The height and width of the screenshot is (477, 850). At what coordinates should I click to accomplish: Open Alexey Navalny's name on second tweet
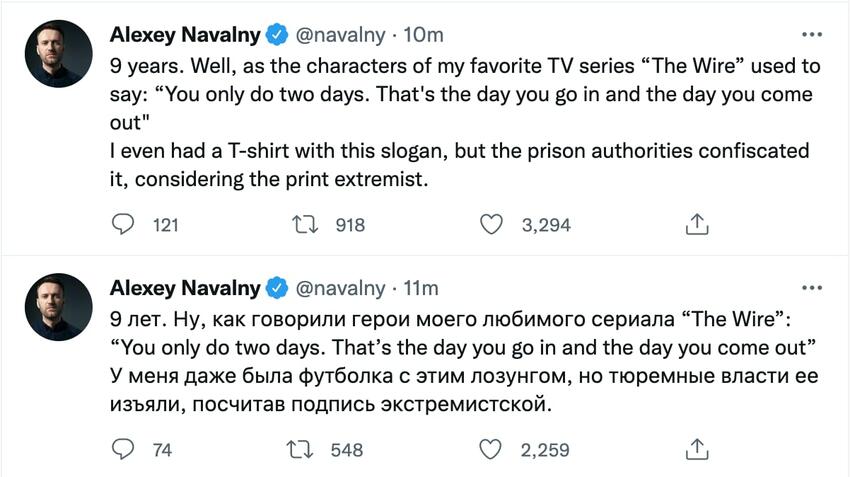click(x=185, y=288)
